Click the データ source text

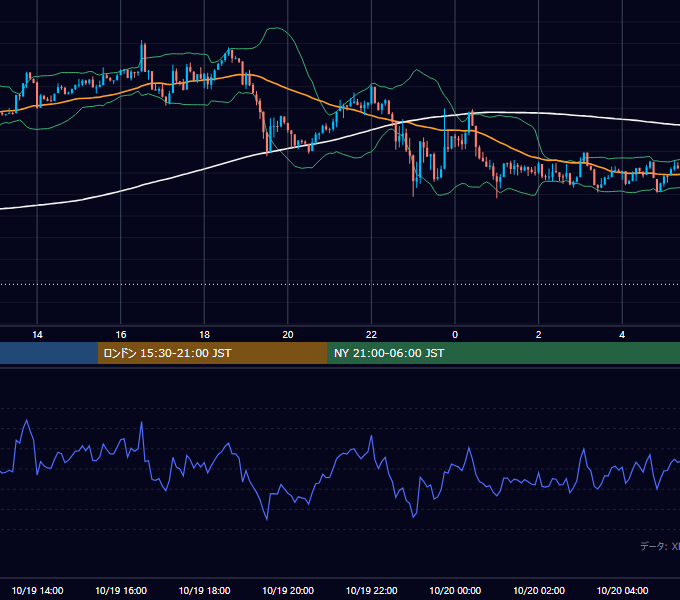(660, 546)
